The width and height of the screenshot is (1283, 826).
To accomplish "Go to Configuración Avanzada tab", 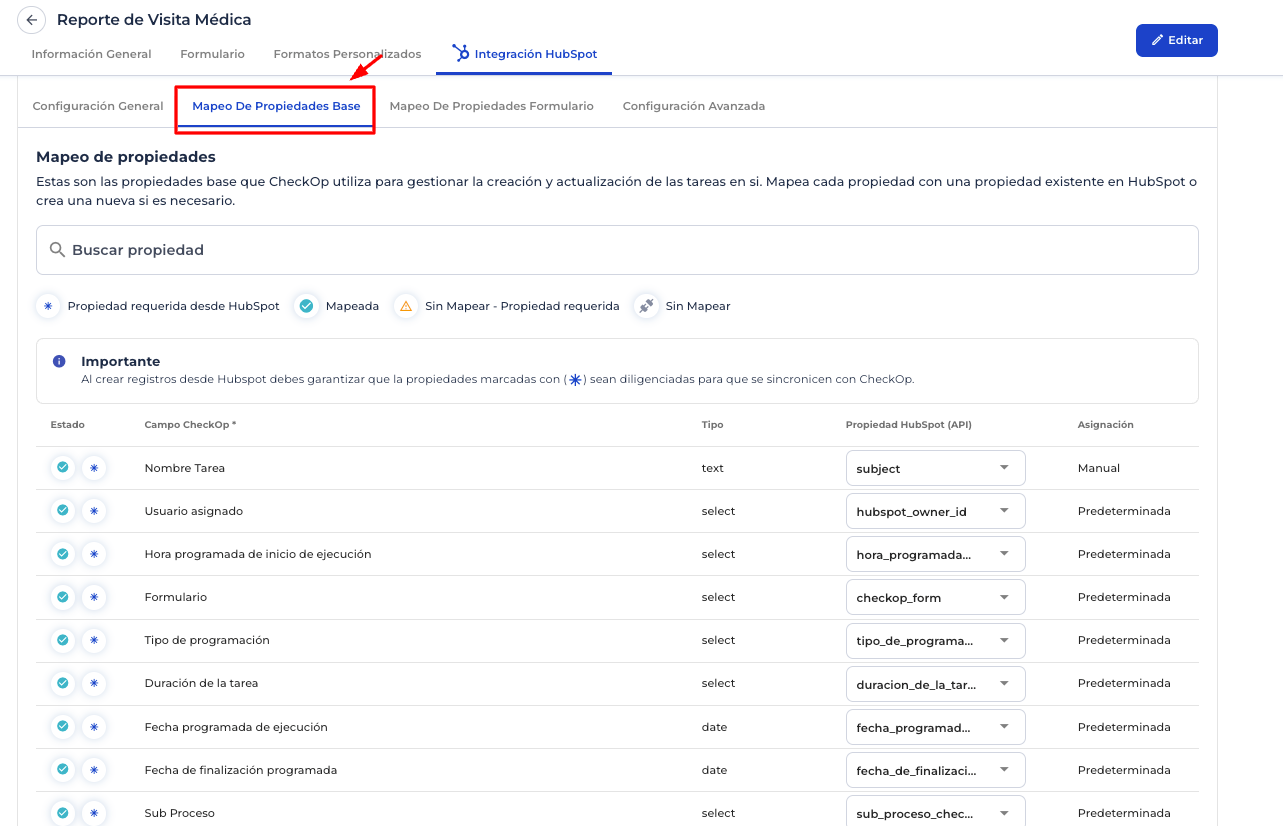I will pos(693,106).
